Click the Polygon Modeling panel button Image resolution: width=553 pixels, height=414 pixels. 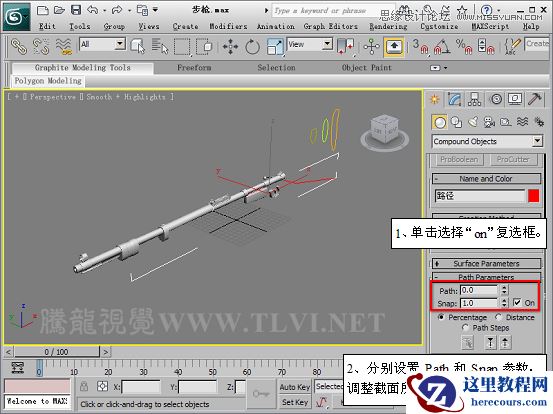(x=48, y=81)
